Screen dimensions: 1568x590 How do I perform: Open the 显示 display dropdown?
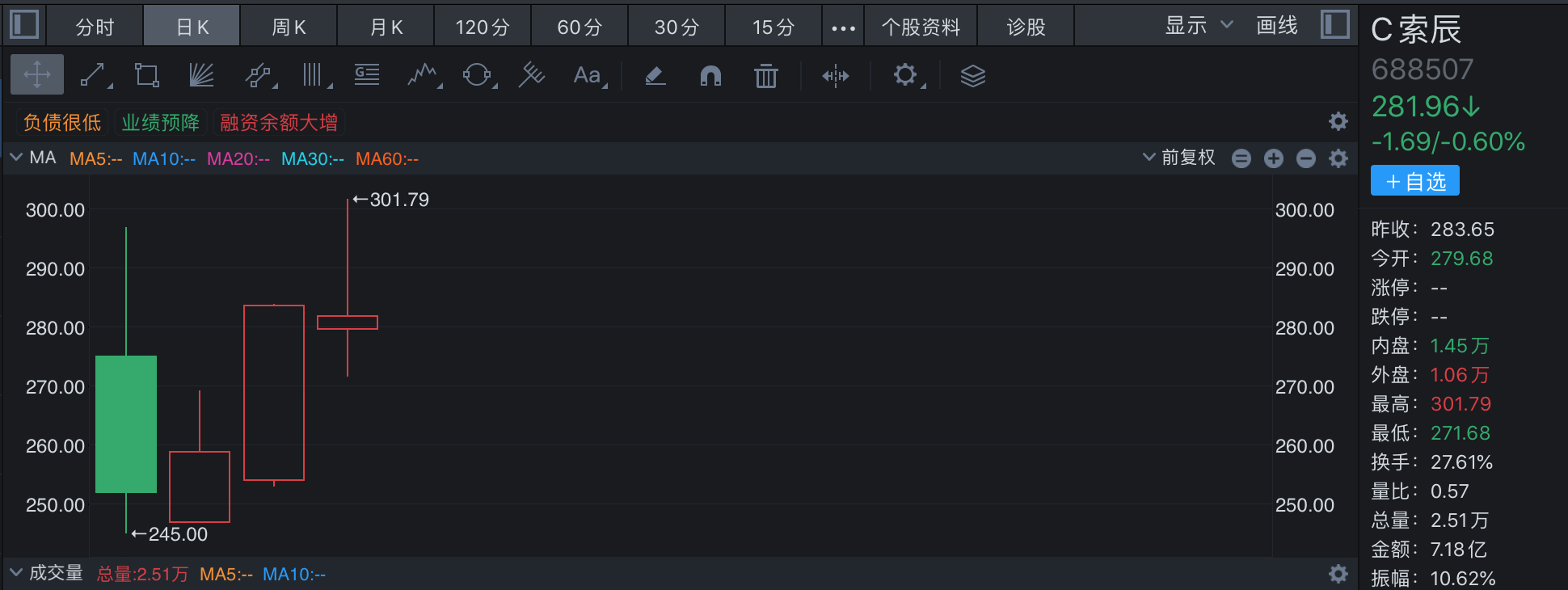pos(1198,26)
